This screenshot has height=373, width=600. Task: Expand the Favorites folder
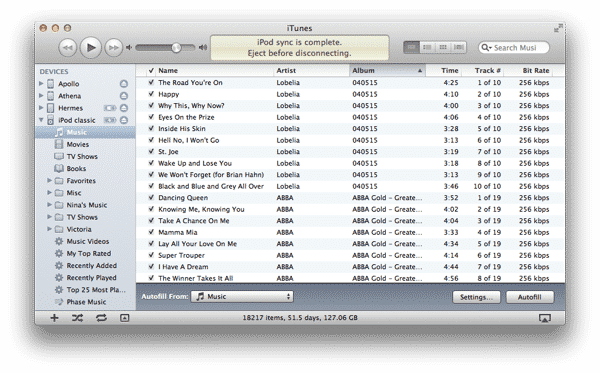[49, 180]
